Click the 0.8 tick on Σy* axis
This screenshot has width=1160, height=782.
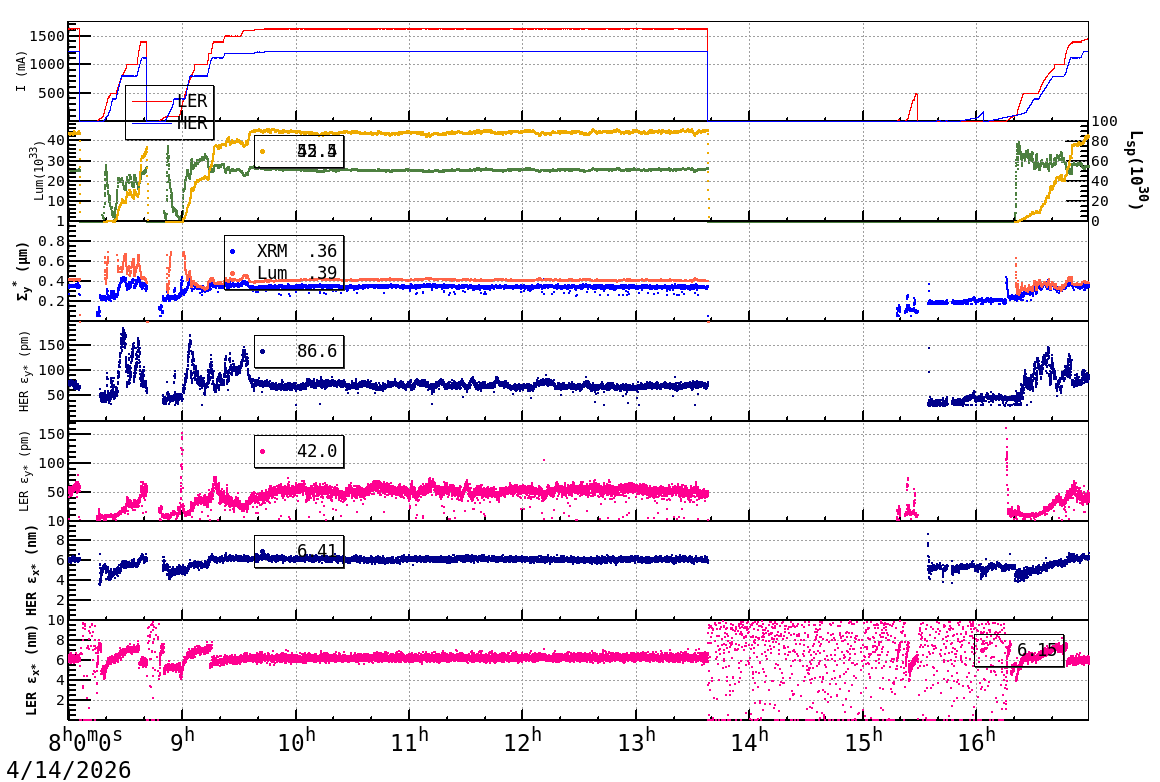[x=51, y=241]
